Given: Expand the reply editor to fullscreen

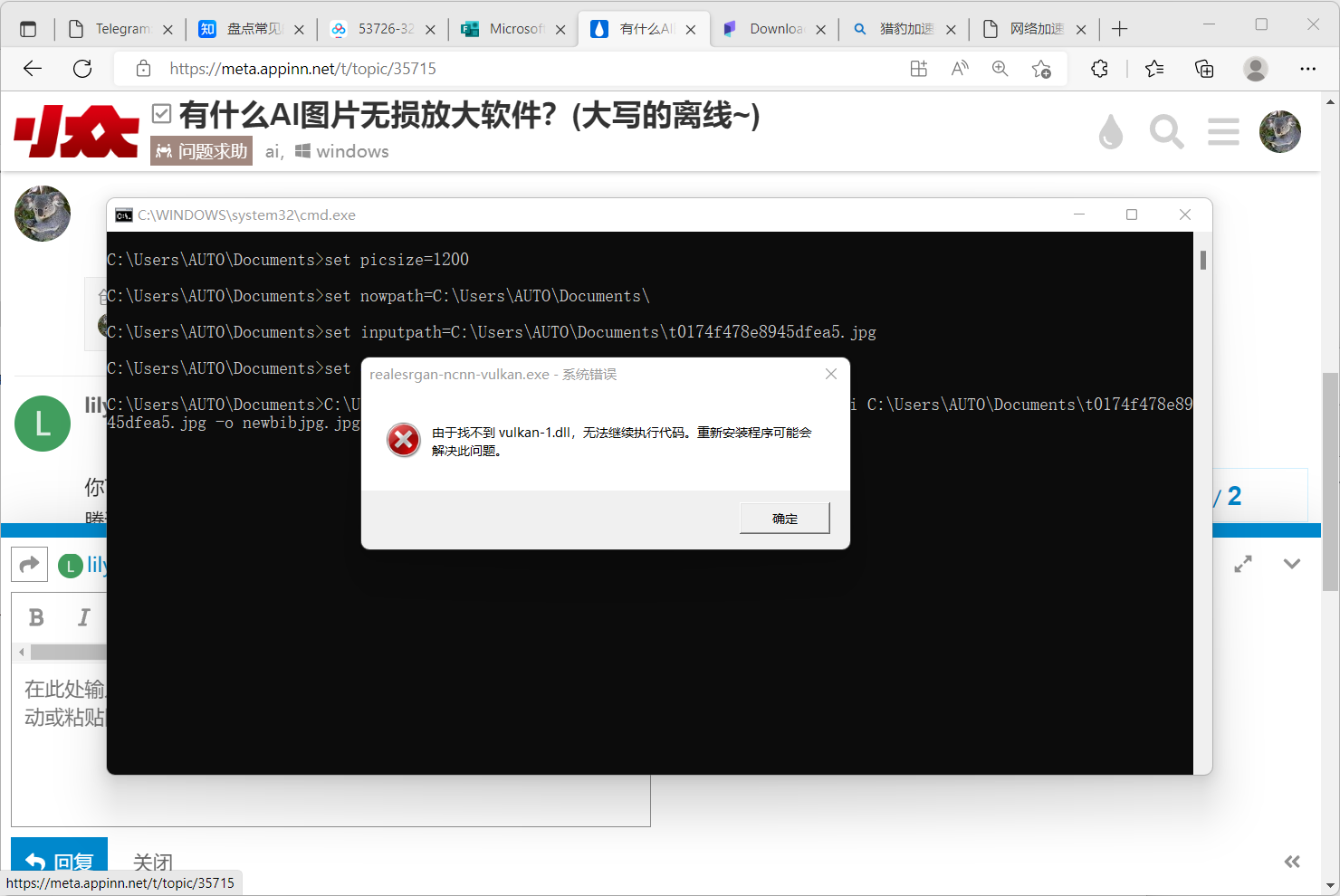Looking at the screenshot, I should click(1243, 564).
